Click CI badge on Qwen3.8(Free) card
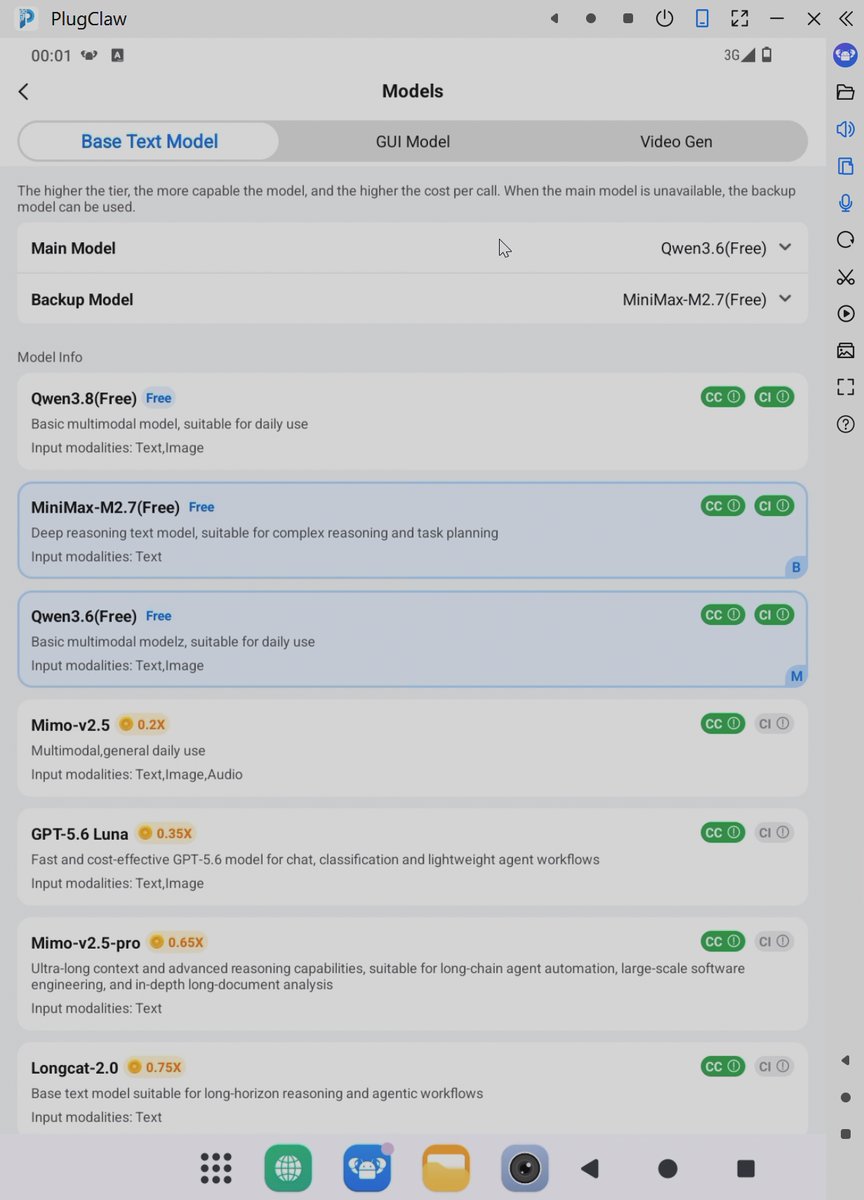The width and height of the screenshot is (864, 1200). [774, 397]
